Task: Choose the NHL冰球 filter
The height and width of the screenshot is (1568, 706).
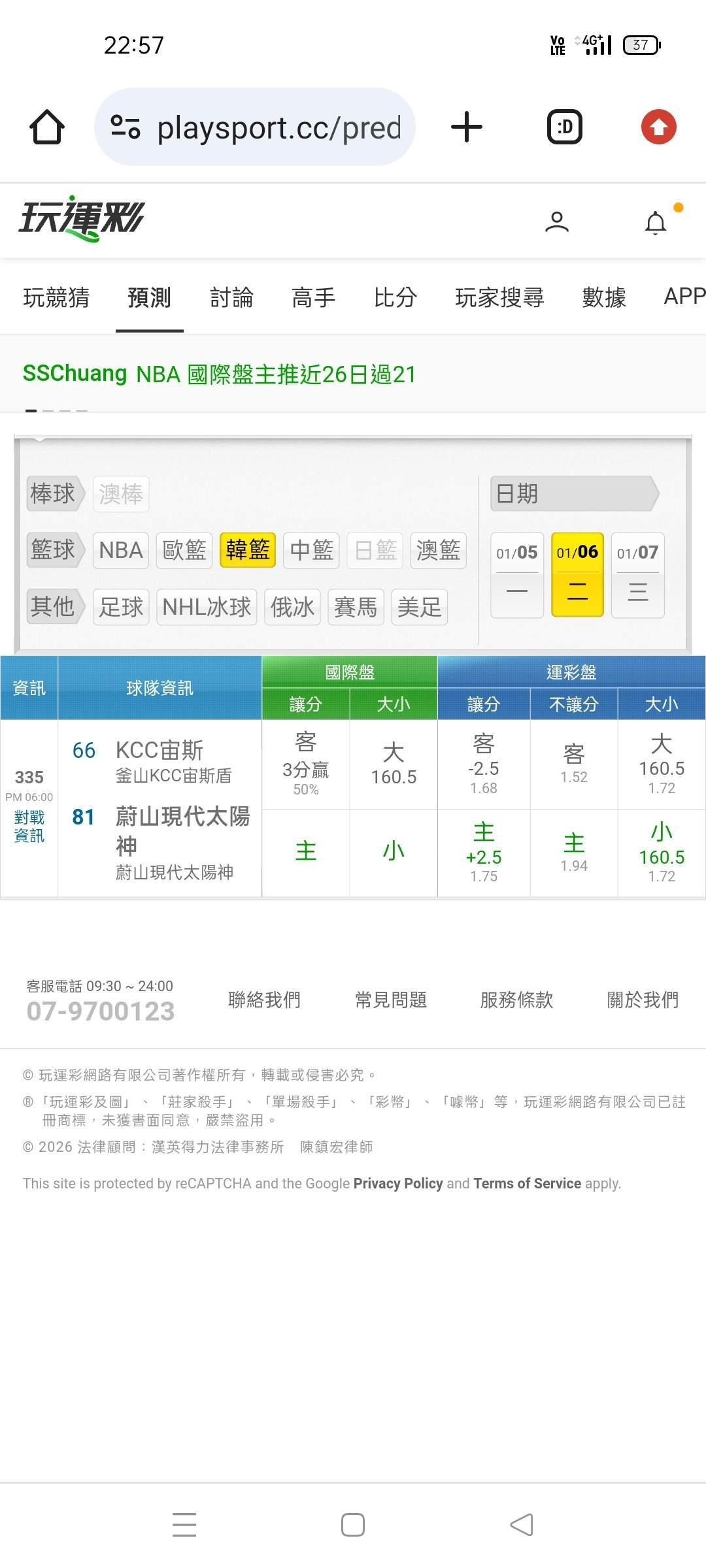Action: [x=207, y=607]
